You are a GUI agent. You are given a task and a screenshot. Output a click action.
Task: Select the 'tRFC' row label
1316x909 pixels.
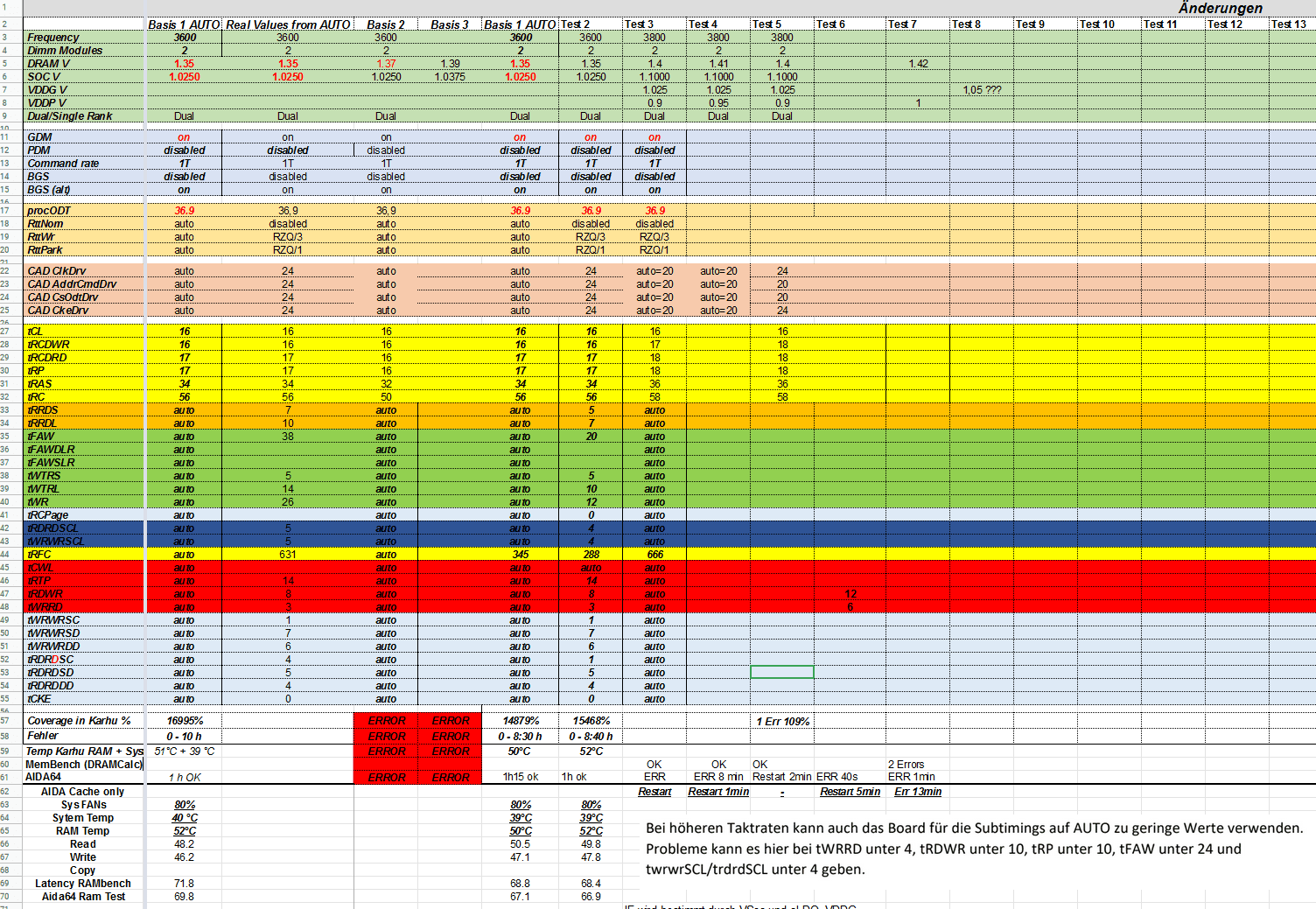tap(39, 555)
